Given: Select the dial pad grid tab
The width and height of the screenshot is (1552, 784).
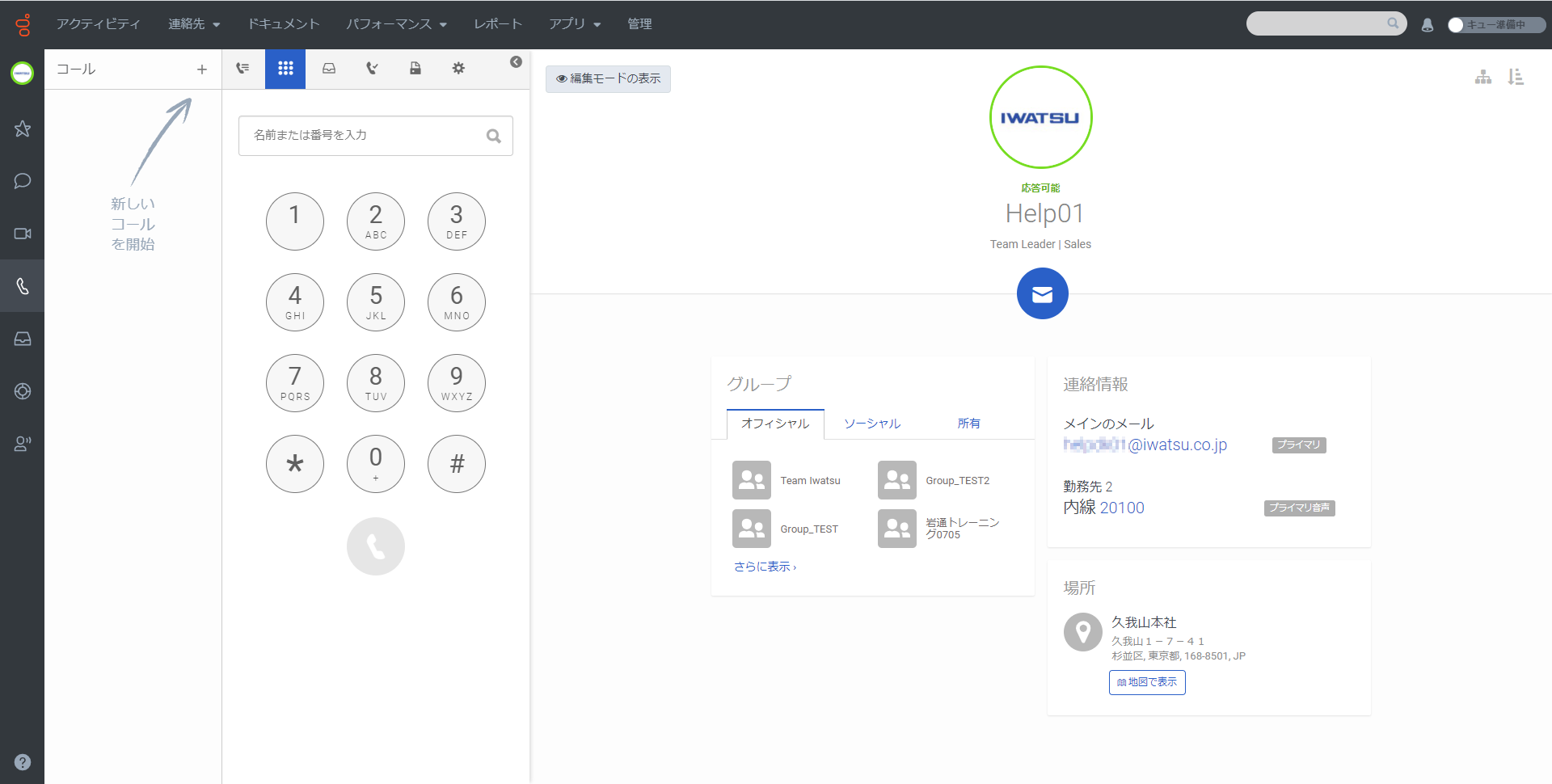Looking at the screenshot, I should (285, 69).
